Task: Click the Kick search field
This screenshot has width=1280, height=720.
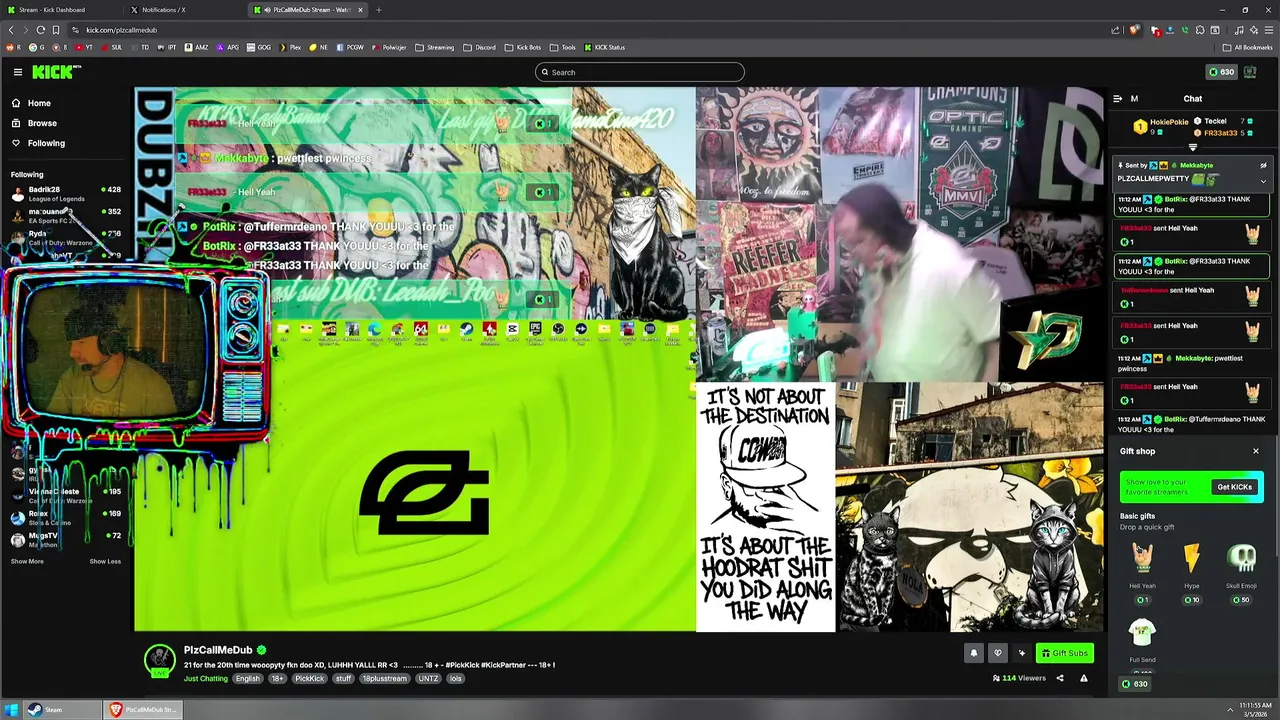Action: (640, 72)
